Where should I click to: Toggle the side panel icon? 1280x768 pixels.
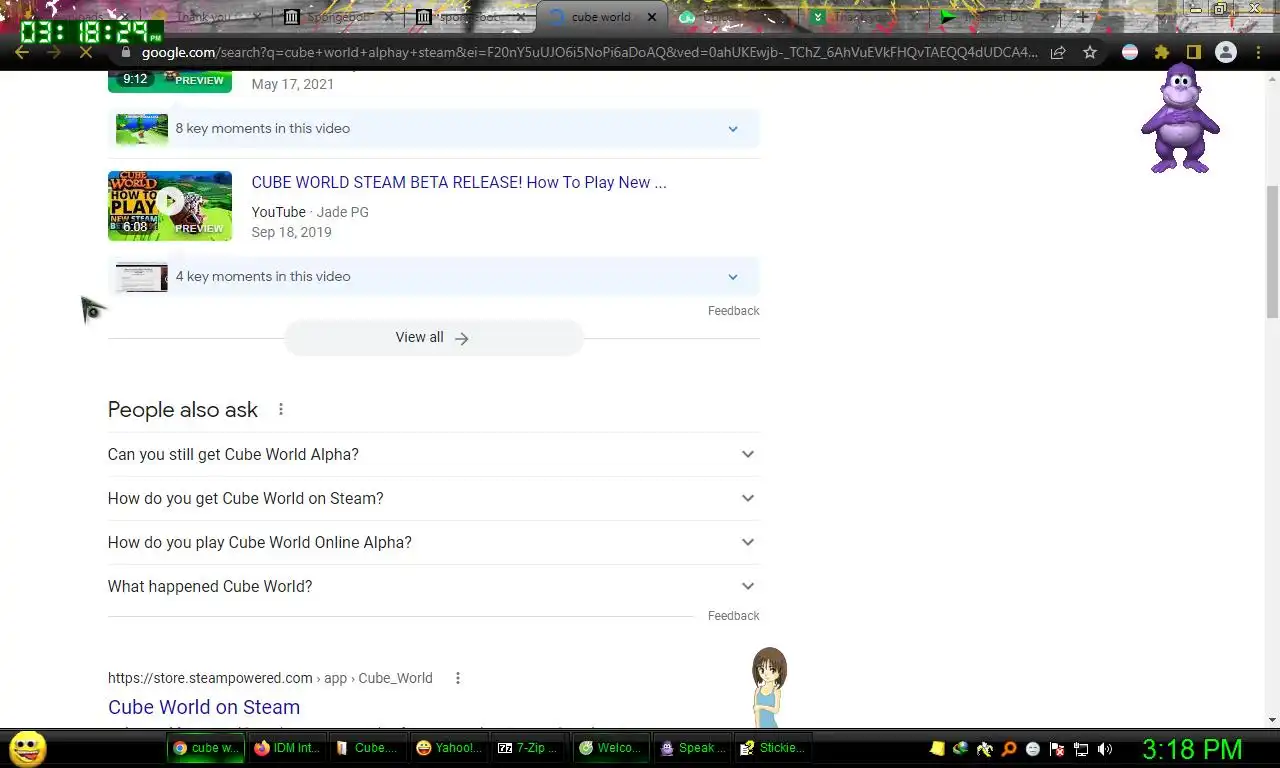pos(1193,53)
